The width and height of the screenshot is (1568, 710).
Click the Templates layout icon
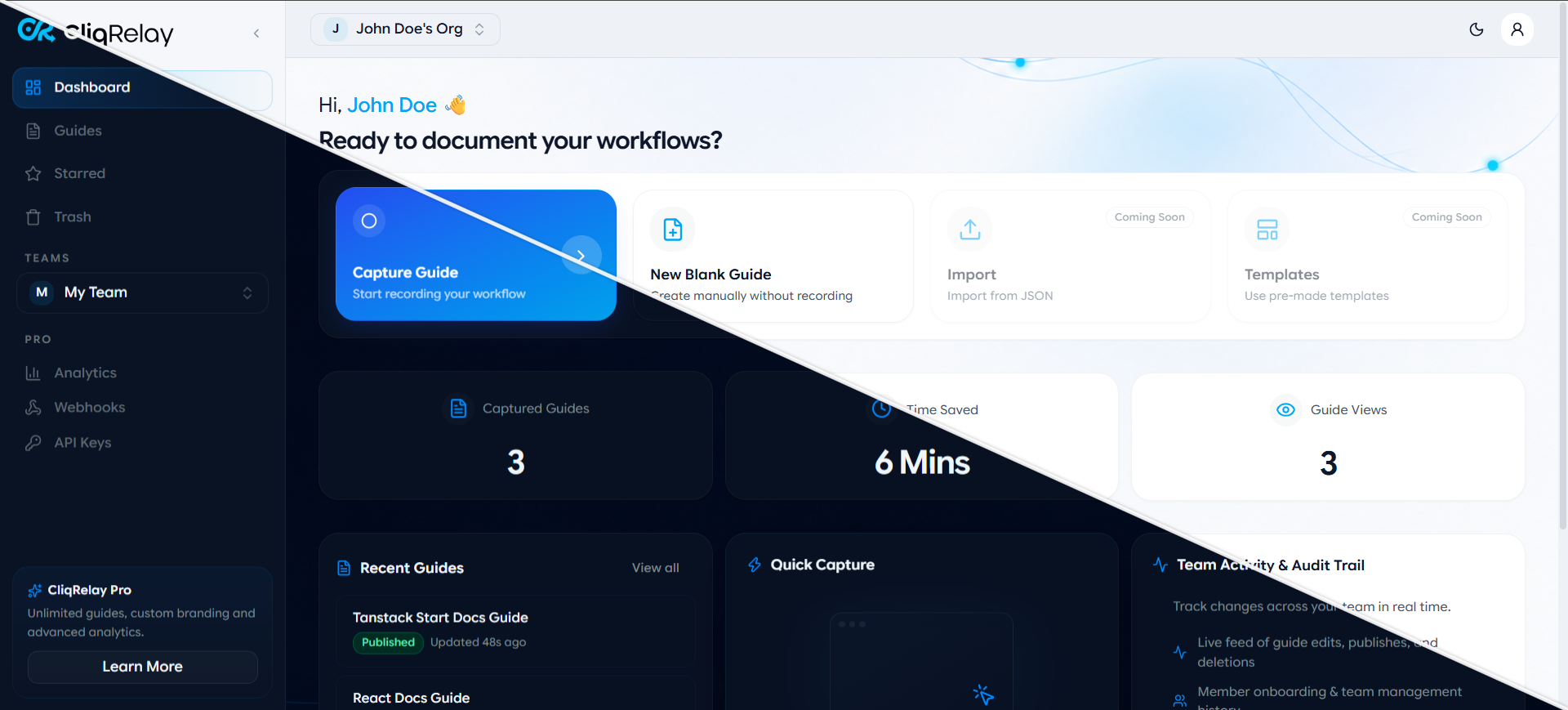pos(1267,230)
